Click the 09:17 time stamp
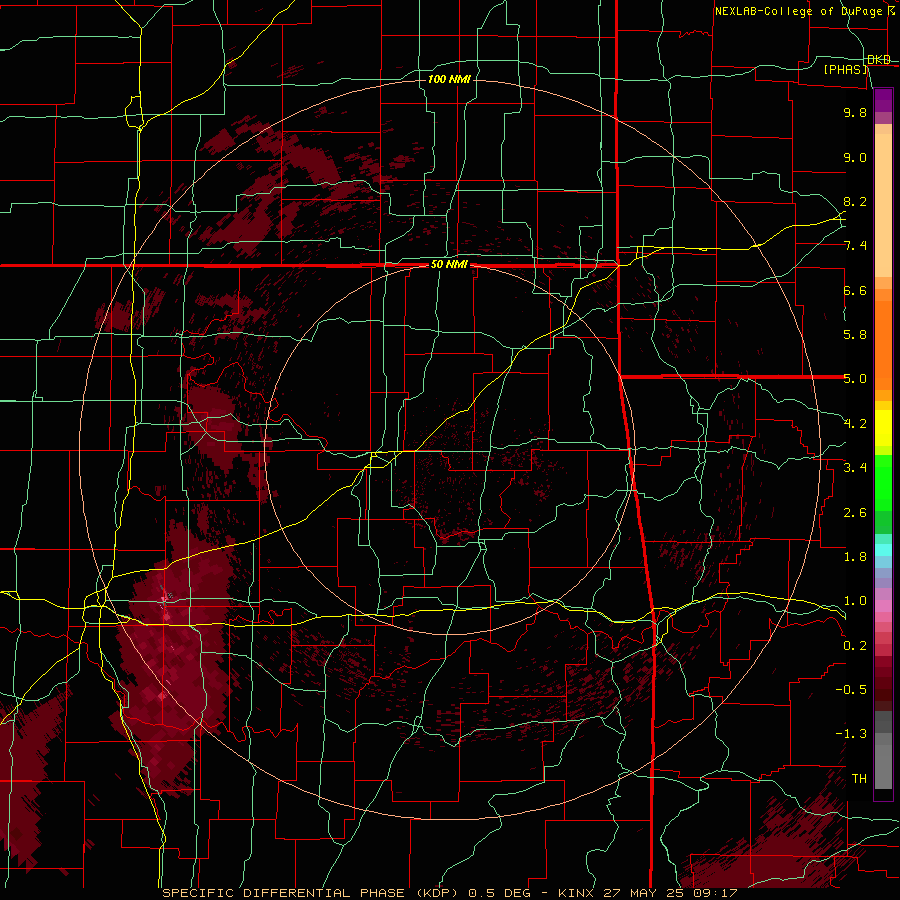Screen dimensions: 900x900 pyautogui.click(x=718, y=893)
